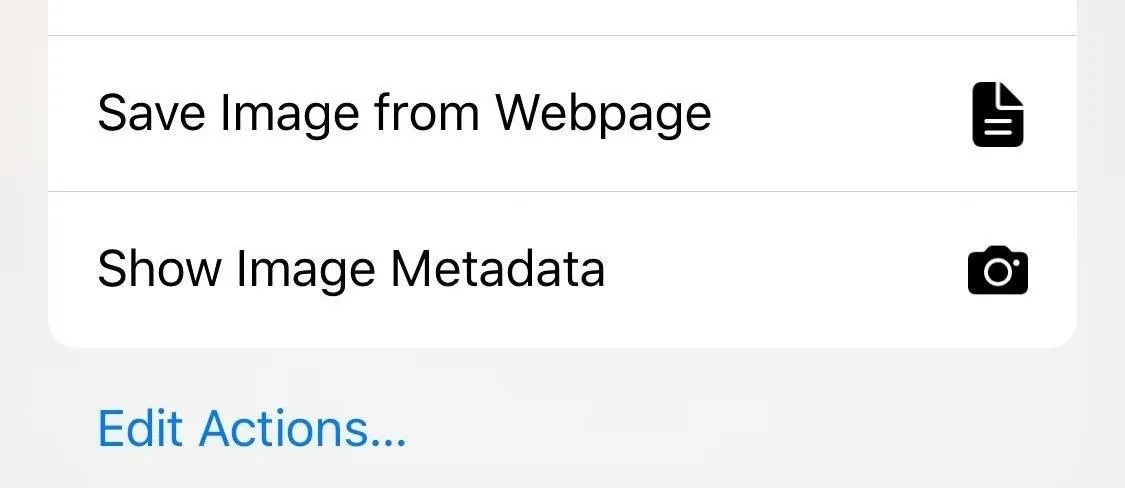Image resolution: width=1125 pixels, height=488 pixels.
Task: Select the Save Image from Webpage action
Action: click(562, 113)
